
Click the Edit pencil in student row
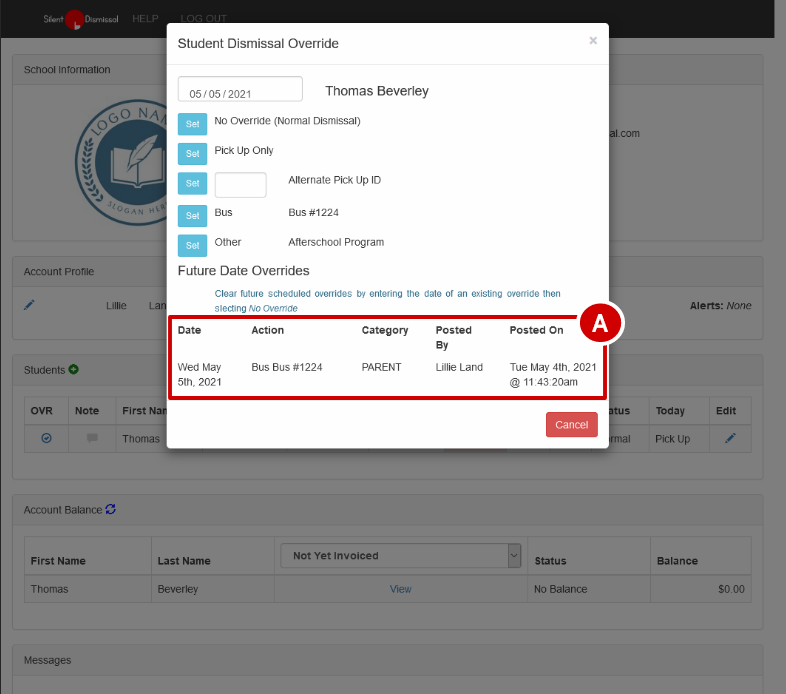point(730,439)
